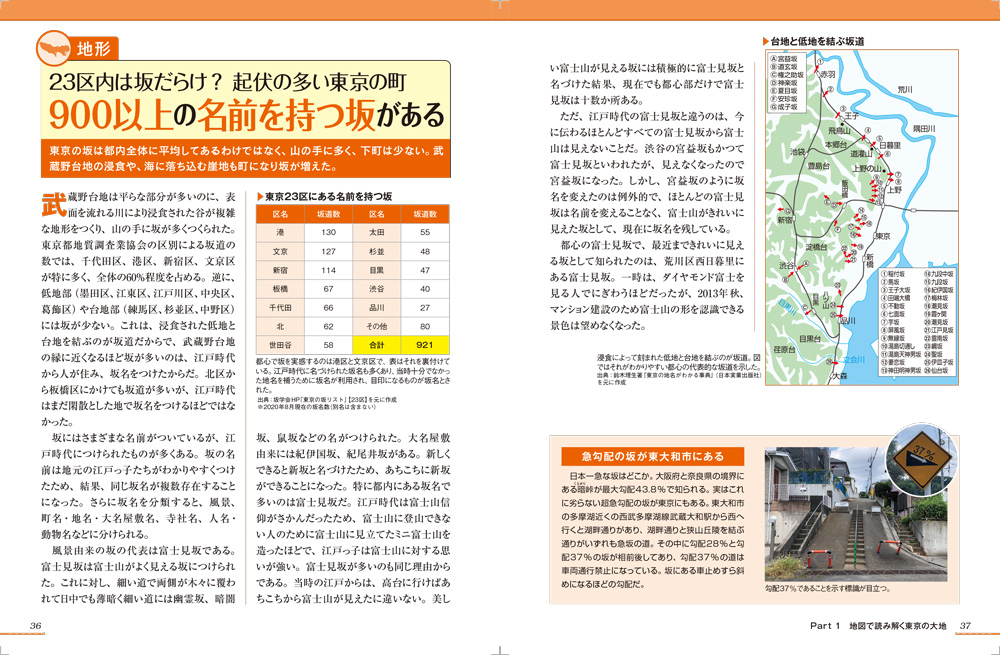This screenshot has height=655, width=1000.
Task: Click the 杉並 cell in the table
Action: click(x=377, y=251)
